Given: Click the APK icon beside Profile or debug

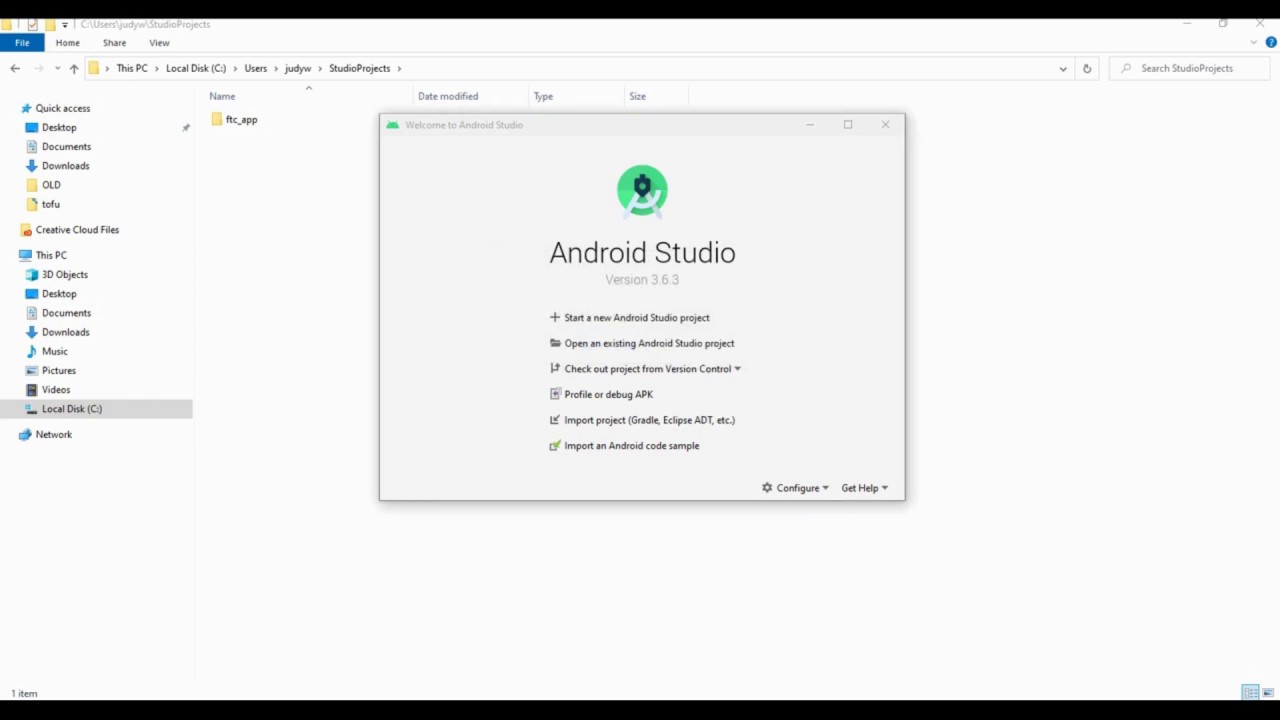Looking at the screenshot, I should coord(555,394).
